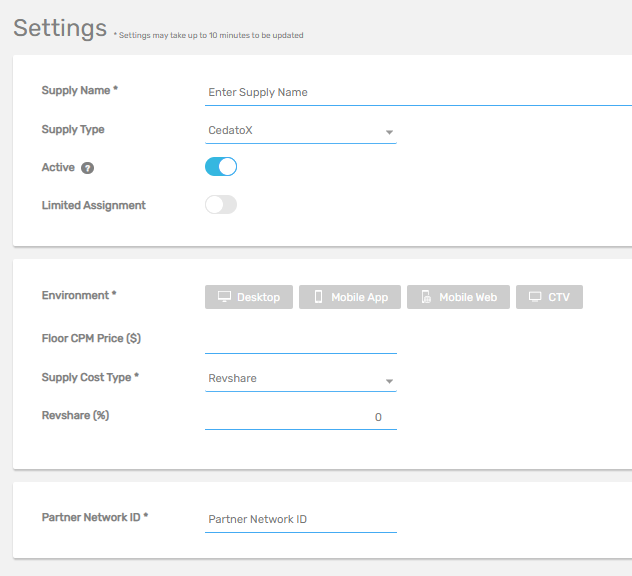Click the Settings page heading
The height and width of the screenshot is (576, 632).
[x=60, y=28]
